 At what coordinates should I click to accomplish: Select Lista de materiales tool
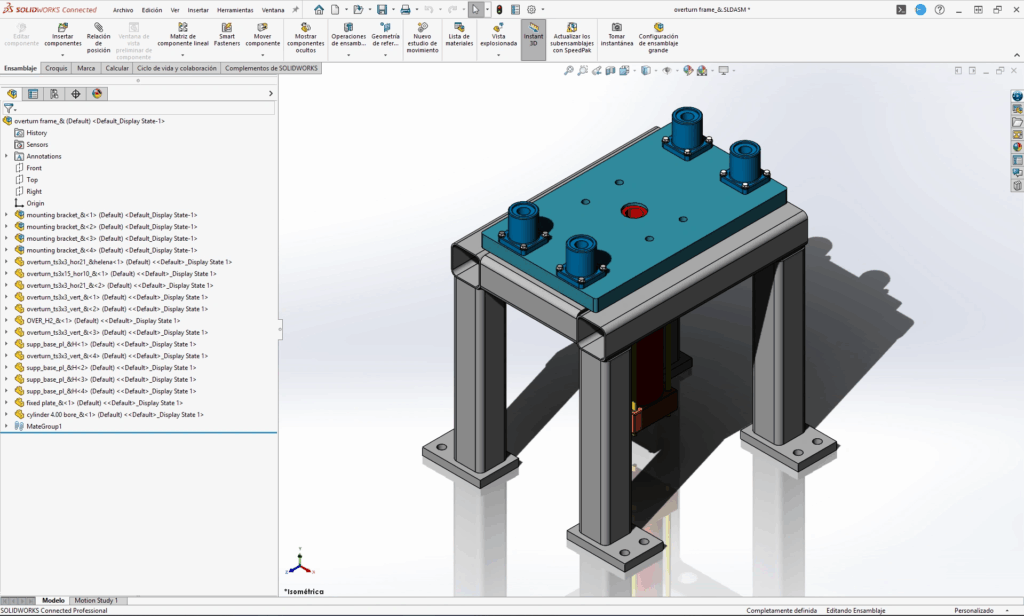click(x=459, y=28)
